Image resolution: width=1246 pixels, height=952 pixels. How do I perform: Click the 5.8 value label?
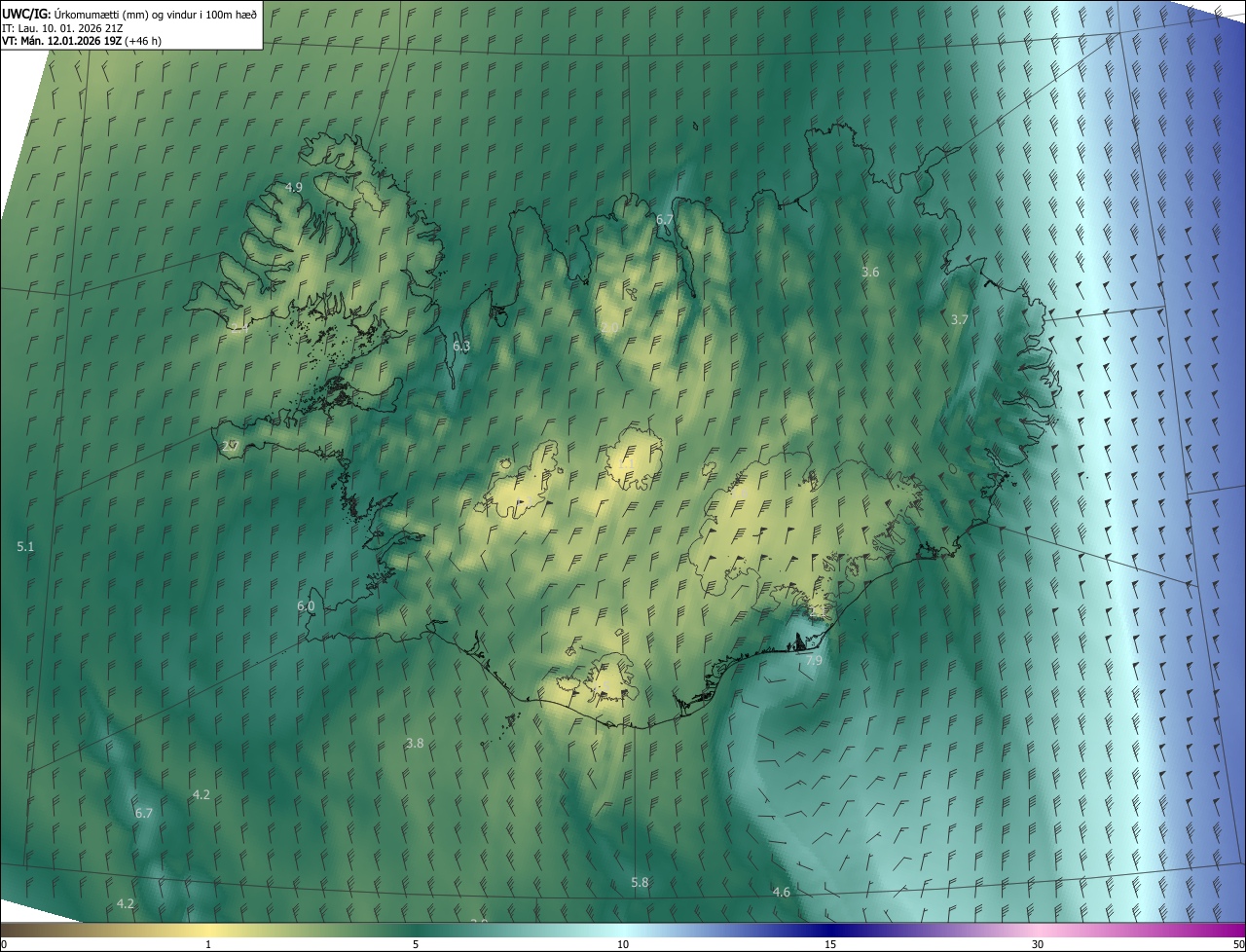640,883
